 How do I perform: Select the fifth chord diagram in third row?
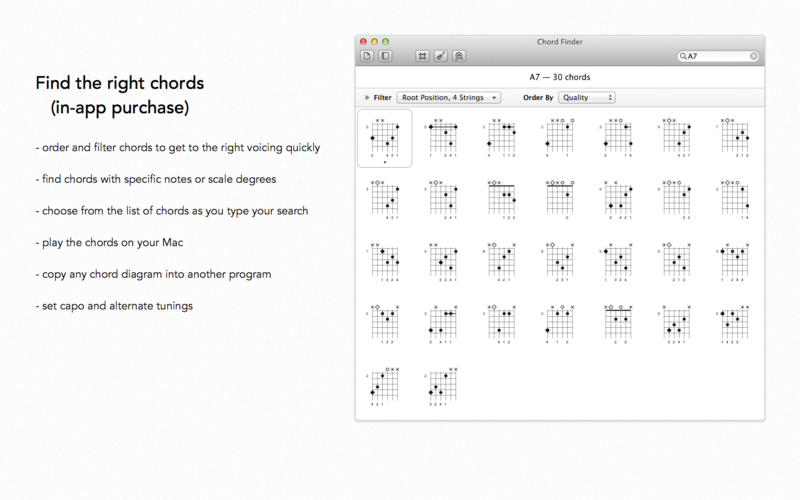point(618,262)
